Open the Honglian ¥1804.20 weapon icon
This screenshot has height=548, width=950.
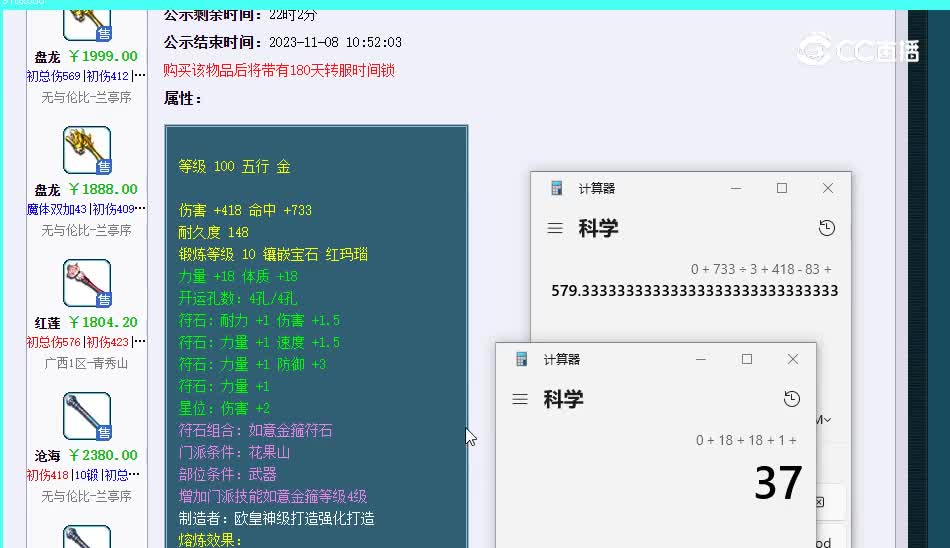point(87,283)
